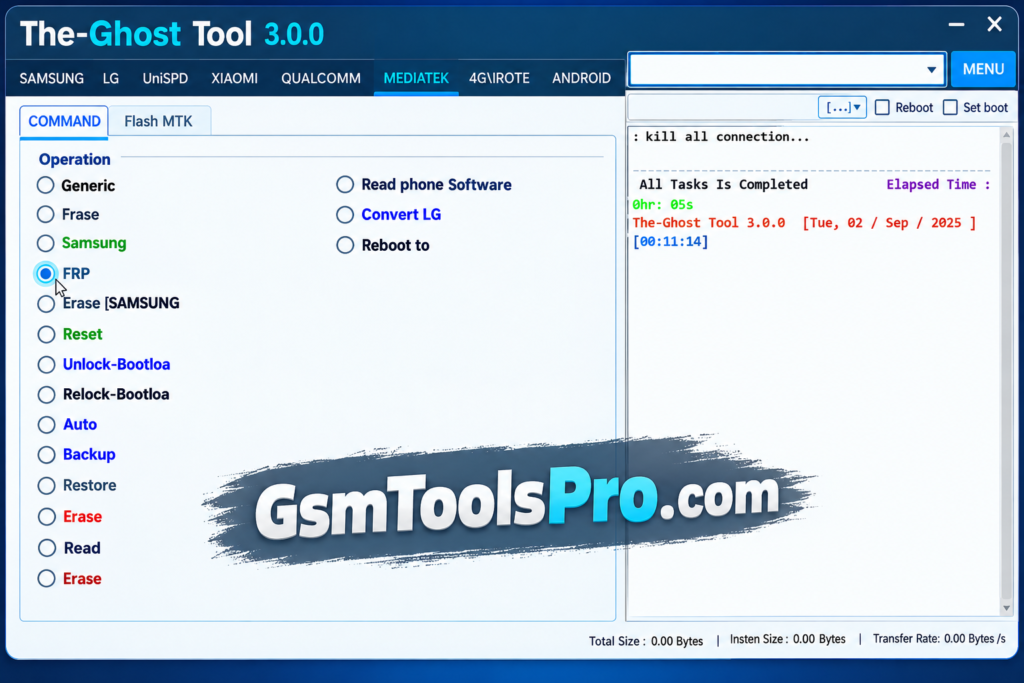Toggle the Set boot checkbox
The image size is (1024, 683).
point(950,107)
